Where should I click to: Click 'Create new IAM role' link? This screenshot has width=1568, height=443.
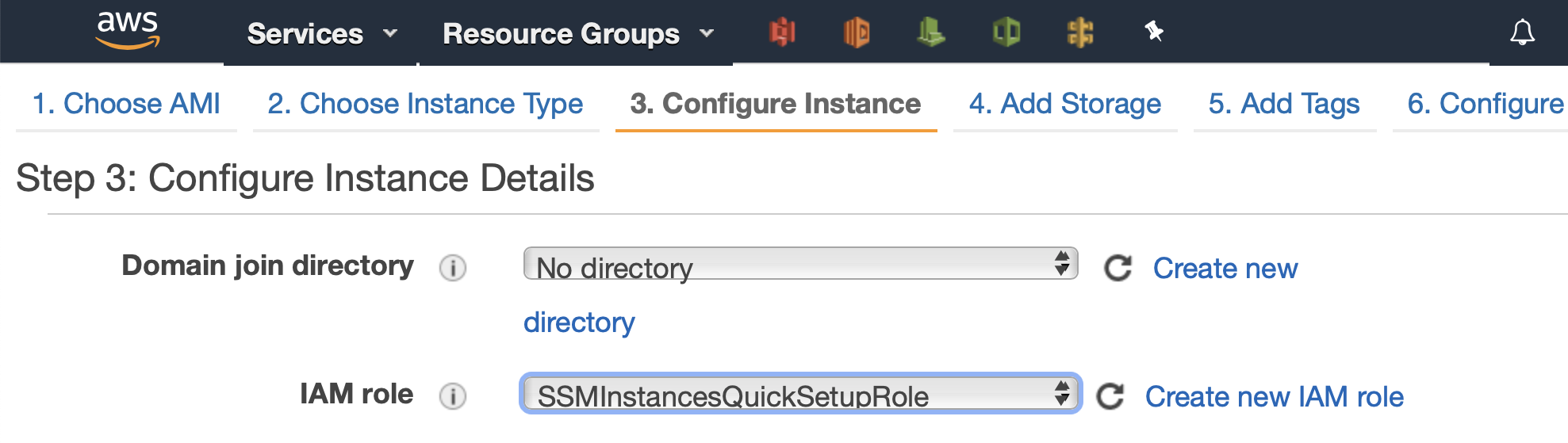pos(1274,396)
